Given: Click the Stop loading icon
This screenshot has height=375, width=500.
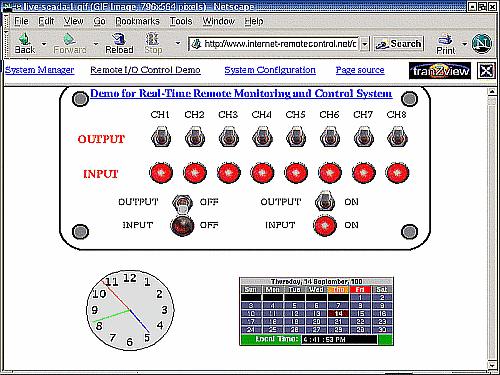Looking at the screenshot, I should [153, 43].
